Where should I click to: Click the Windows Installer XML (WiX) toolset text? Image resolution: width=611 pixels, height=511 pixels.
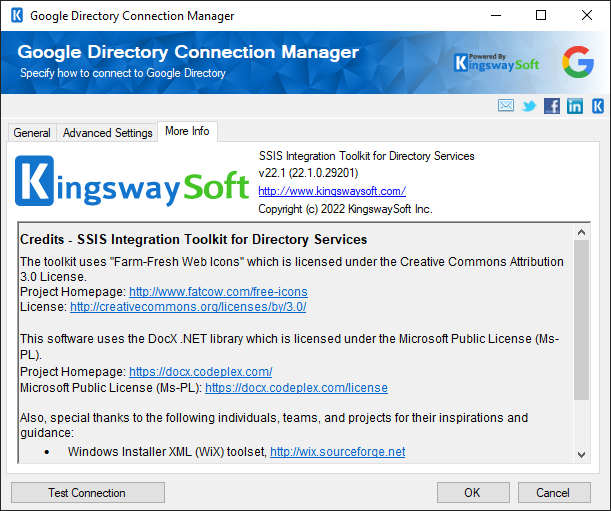pyautogui.click(x=167, y=452)
